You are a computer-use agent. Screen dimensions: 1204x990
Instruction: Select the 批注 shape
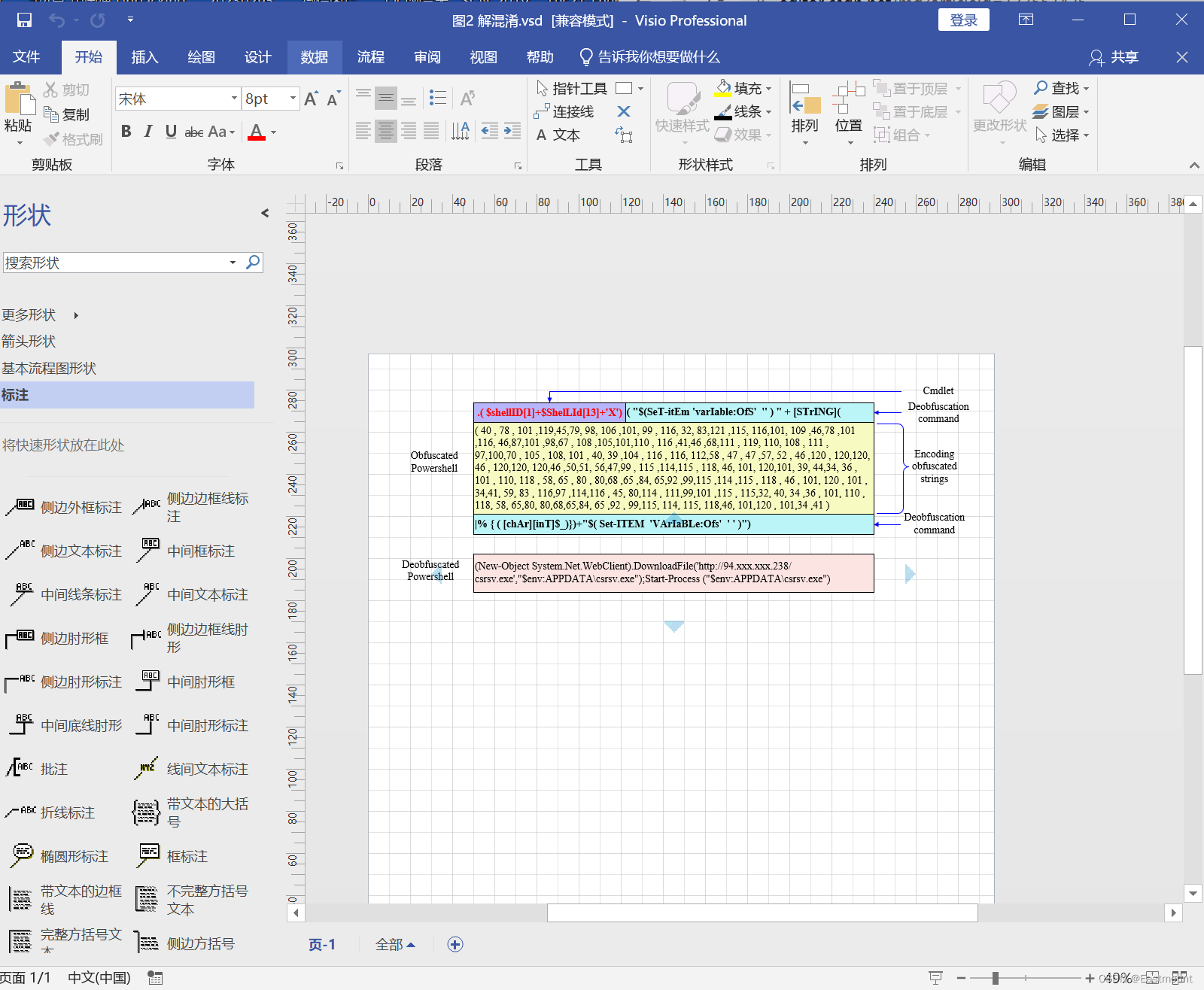(x=39, y=769)
